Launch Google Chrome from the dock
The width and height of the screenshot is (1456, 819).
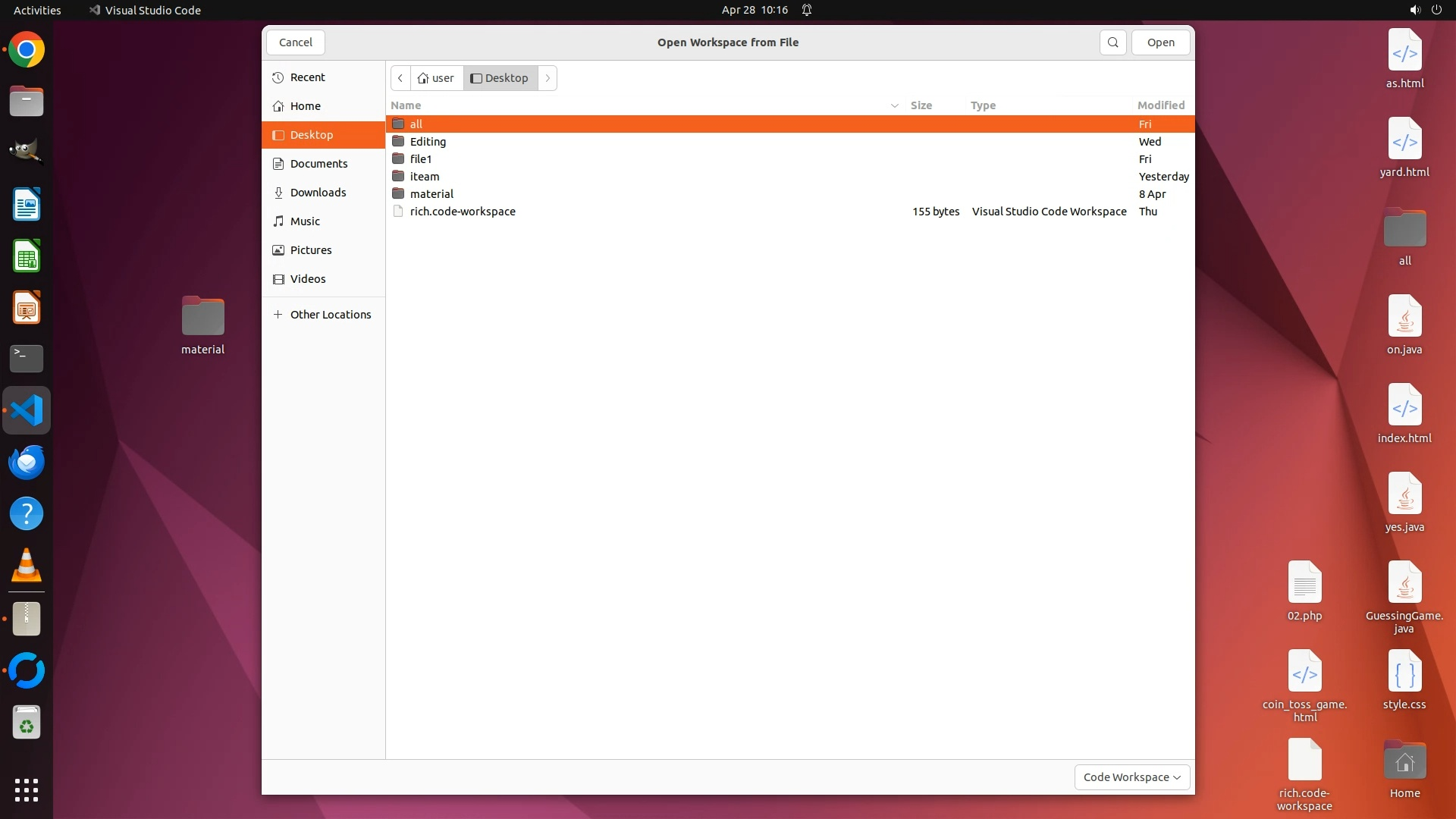click(27, 50)
